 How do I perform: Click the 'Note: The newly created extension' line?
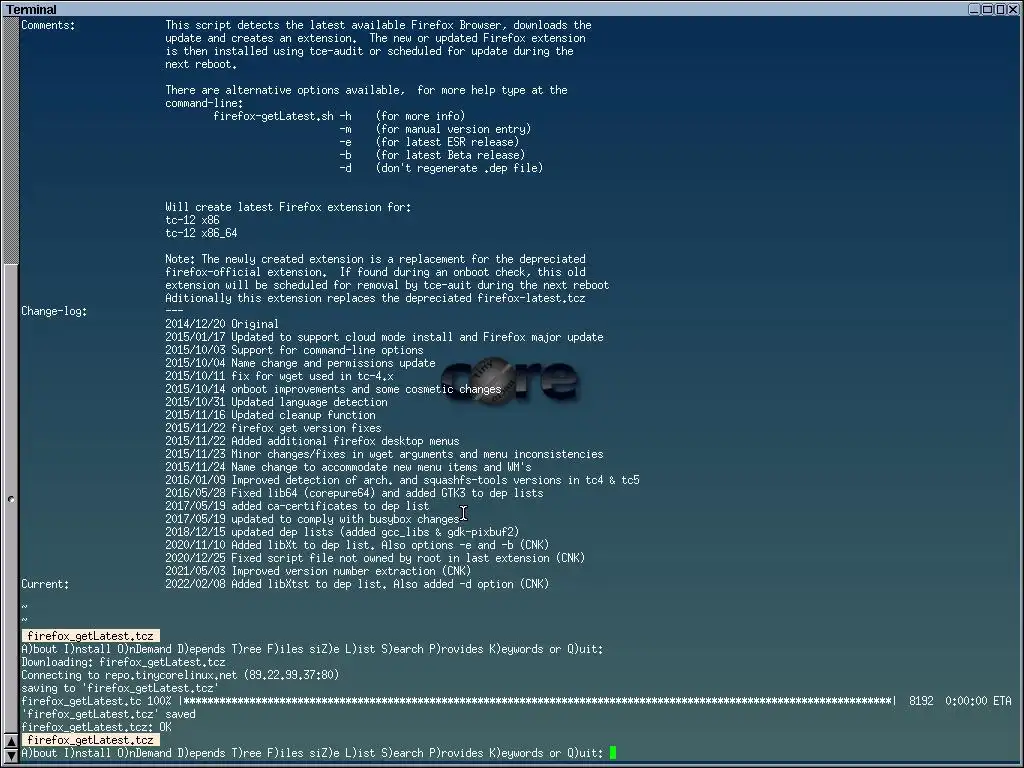click(376, 259)
